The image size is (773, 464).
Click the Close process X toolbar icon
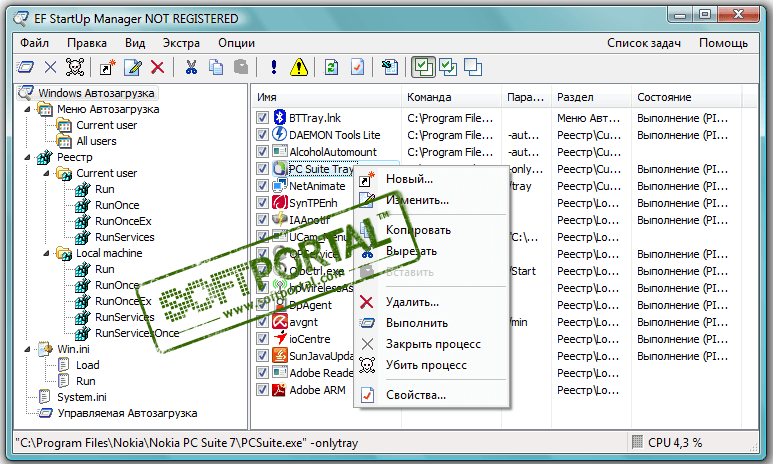tap(50, 67)
